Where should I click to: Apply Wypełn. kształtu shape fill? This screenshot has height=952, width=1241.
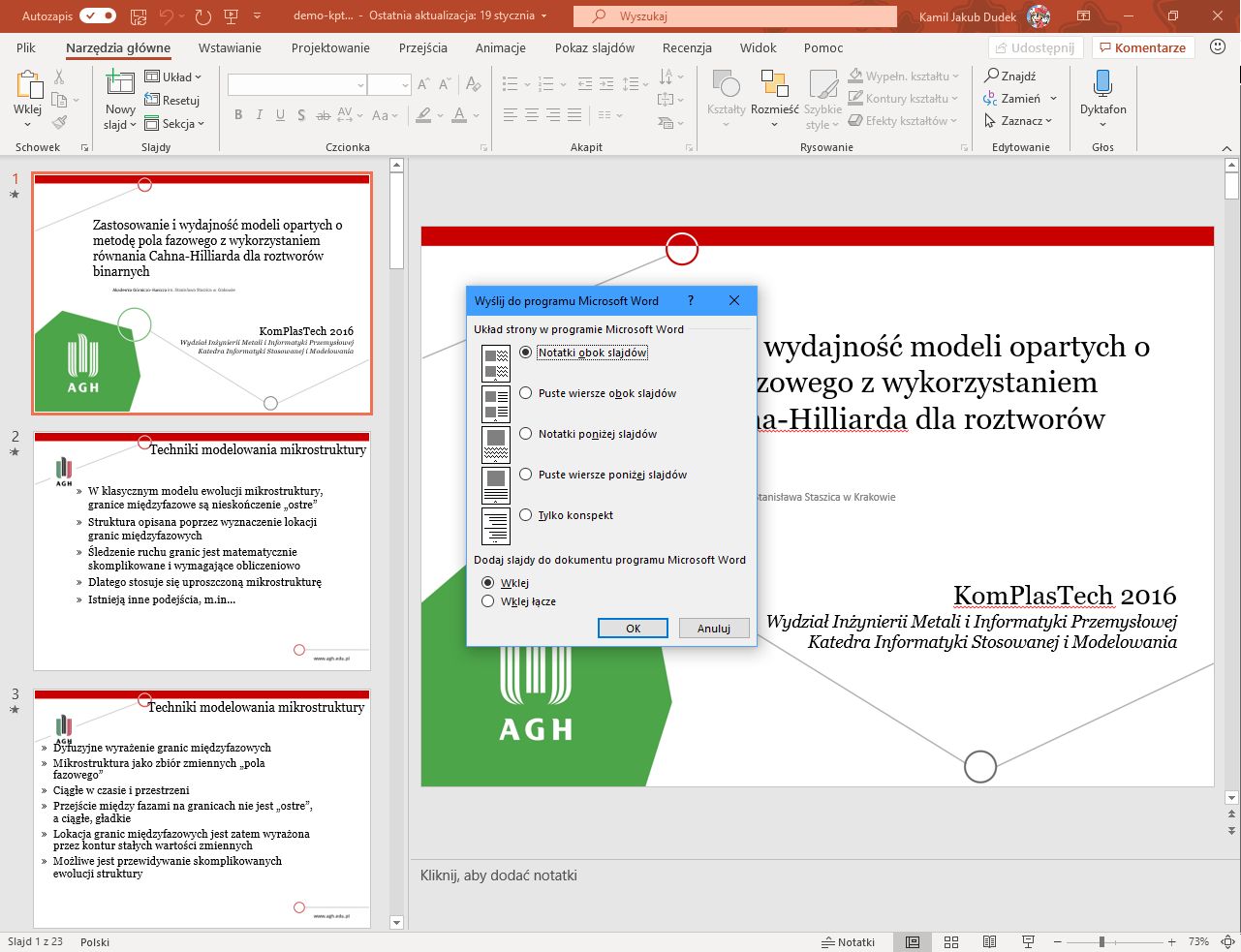coord(901,76)
